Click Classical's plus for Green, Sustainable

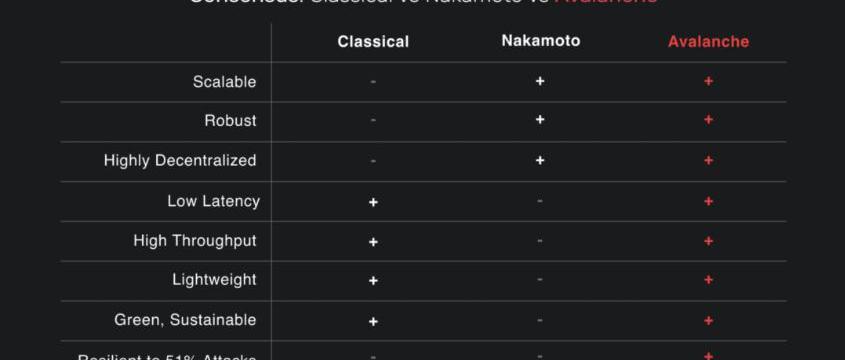click(x=373, y=322)
